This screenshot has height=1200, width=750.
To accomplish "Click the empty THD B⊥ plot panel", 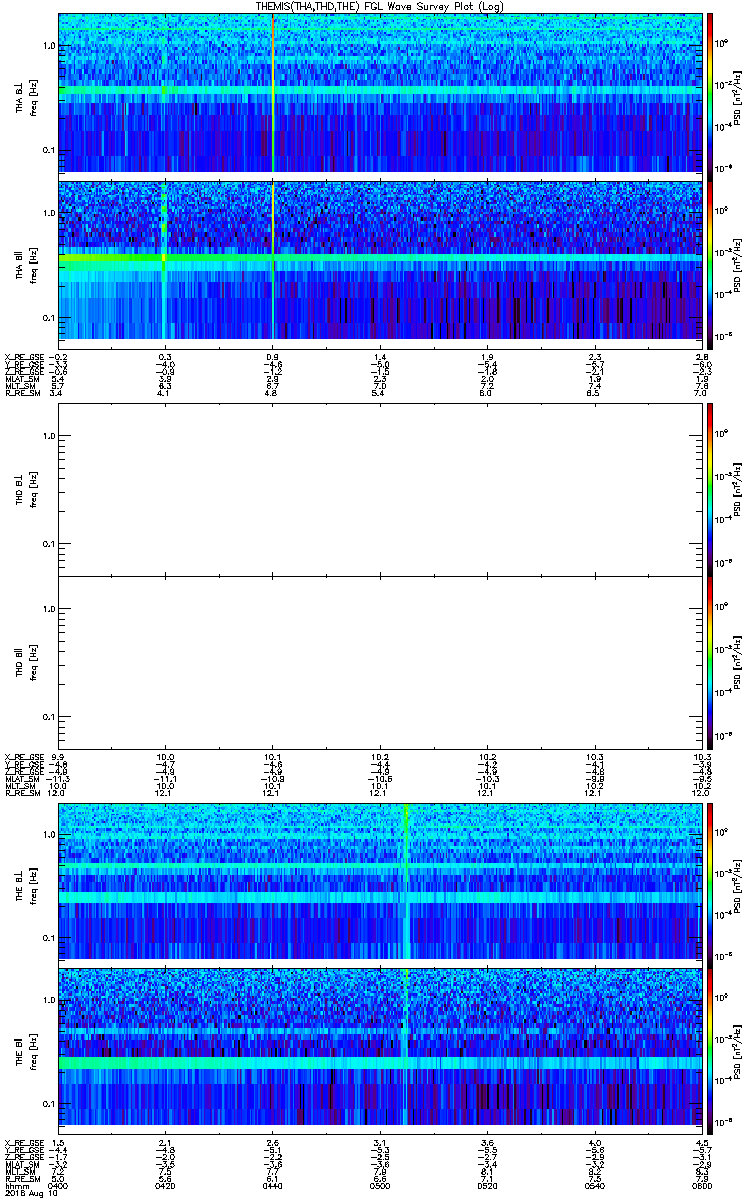I will coord(379,489).
